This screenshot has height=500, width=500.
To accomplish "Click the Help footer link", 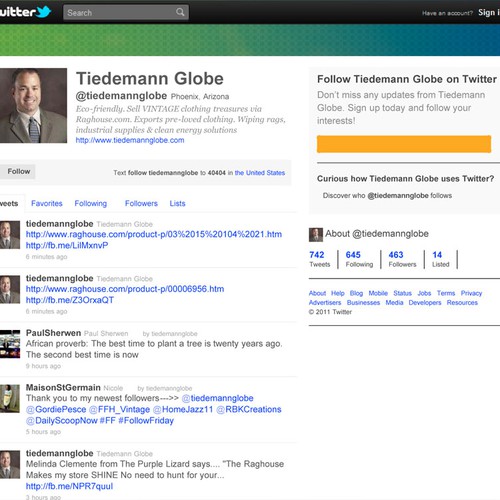I will [338, 293].
